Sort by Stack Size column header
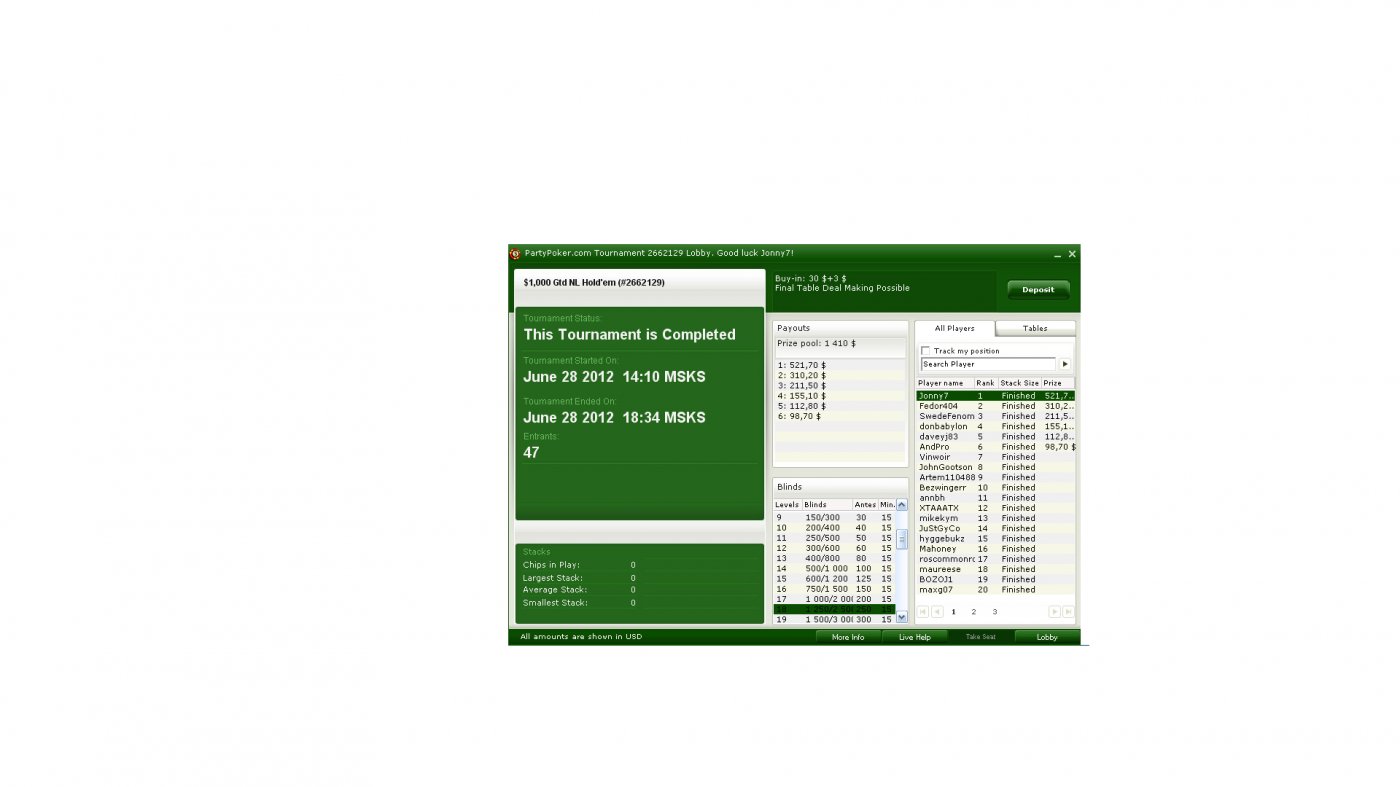This screenshot has width=1400, height=787. click(x=1020, y=383)
